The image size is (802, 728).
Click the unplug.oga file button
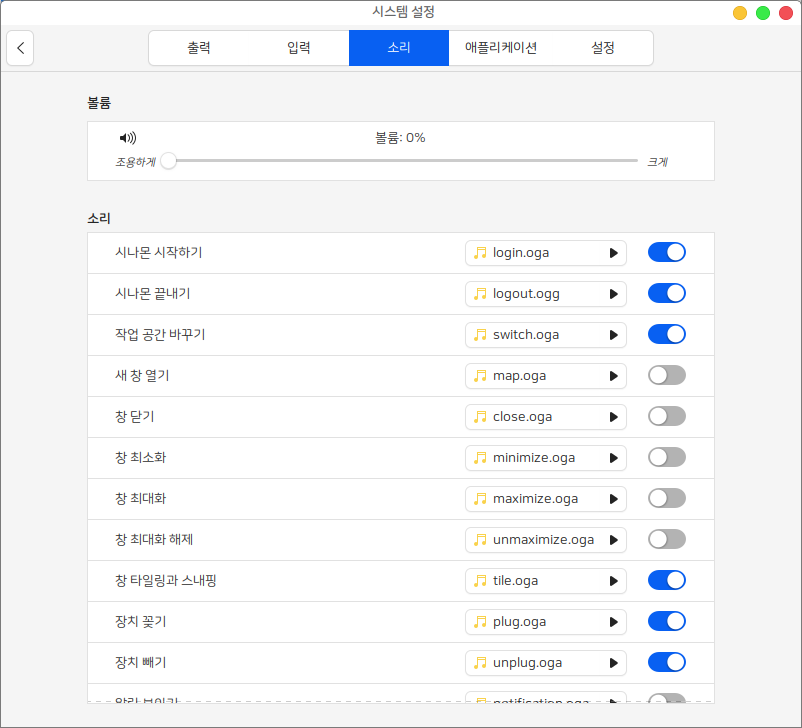click(535, 662)
